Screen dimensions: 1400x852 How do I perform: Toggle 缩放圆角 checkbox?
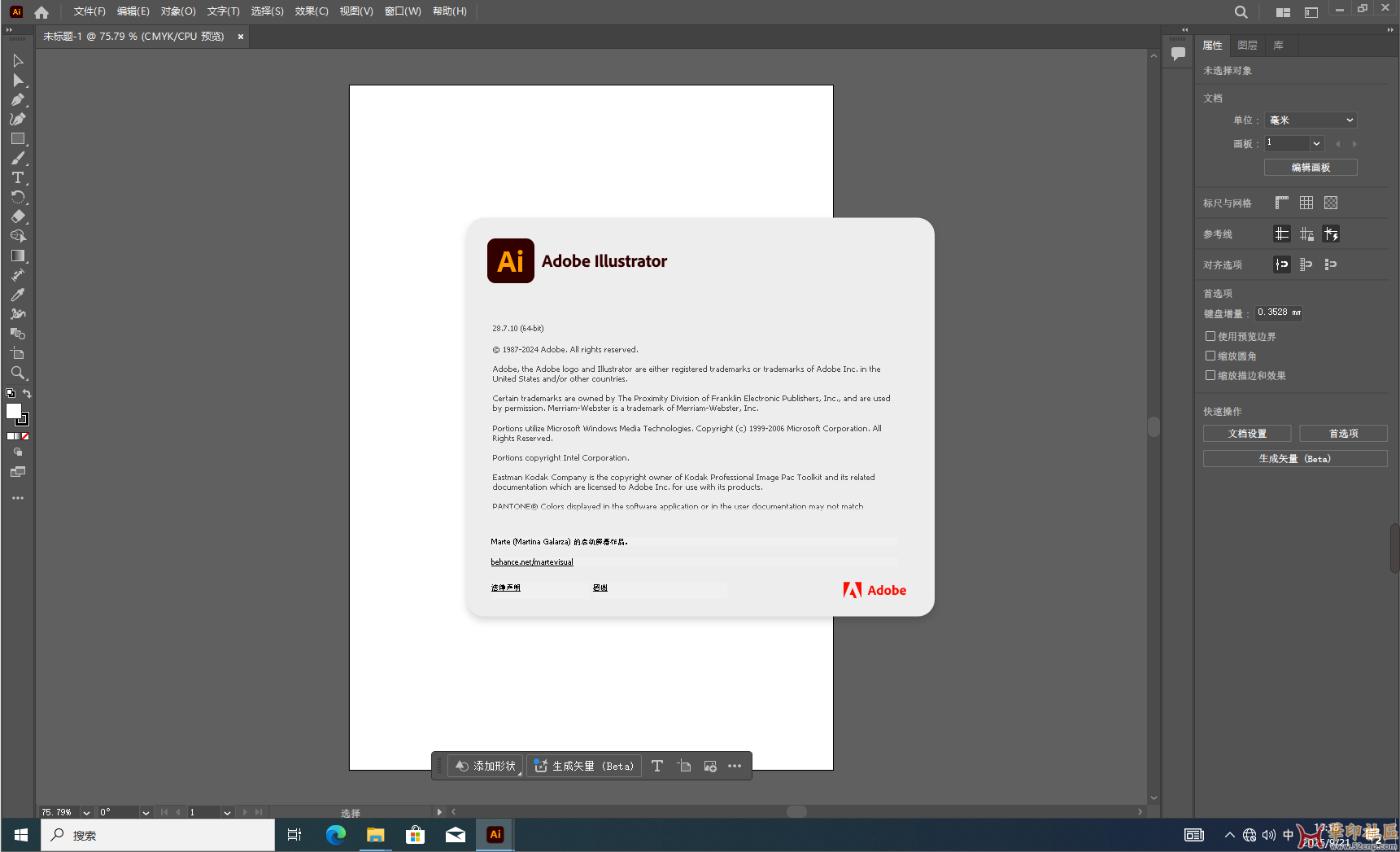click(x=1210, y=356)
